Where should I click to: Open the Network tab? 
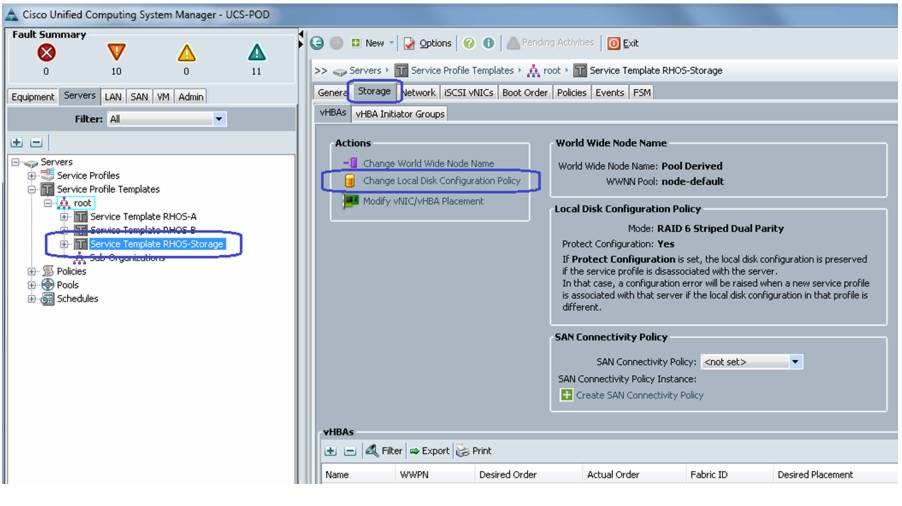pos(419,93)
